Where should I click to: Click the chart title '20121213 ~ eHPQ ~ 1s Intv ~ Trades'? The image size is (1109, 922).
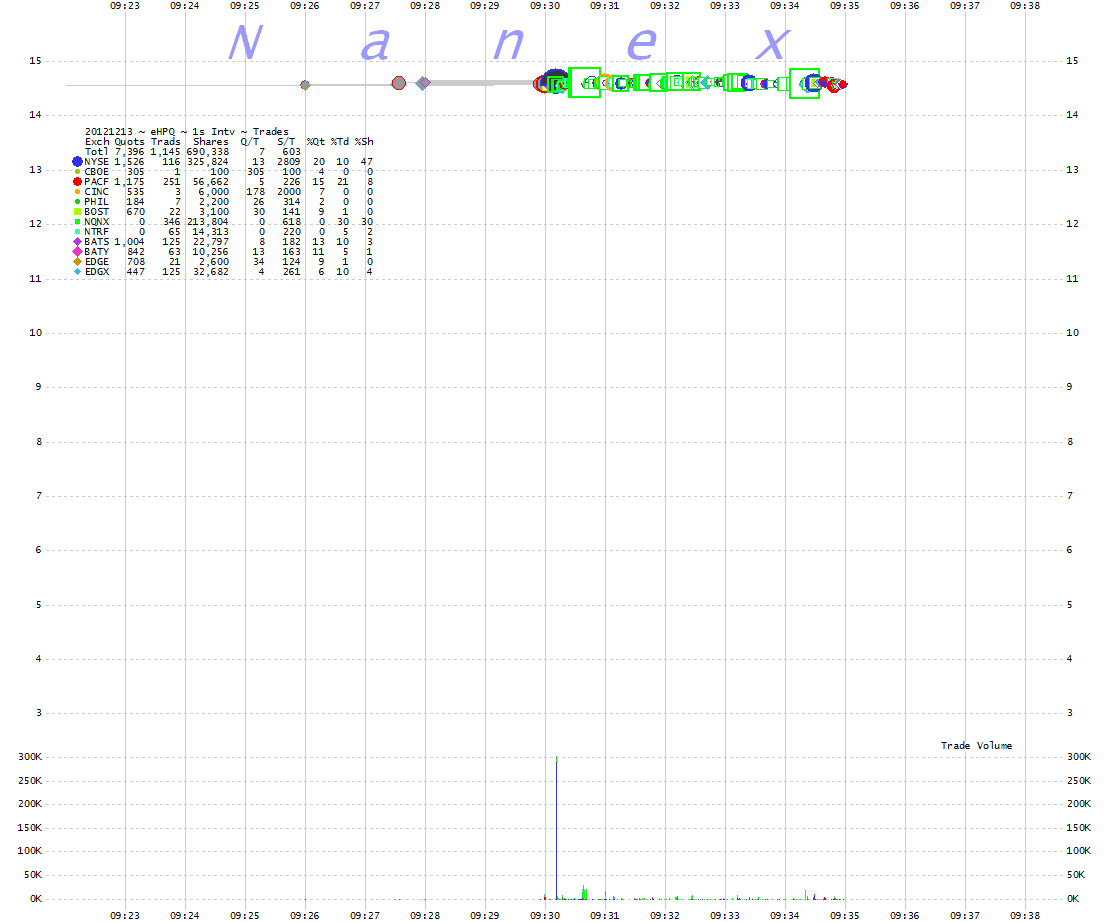pos(187,132)
